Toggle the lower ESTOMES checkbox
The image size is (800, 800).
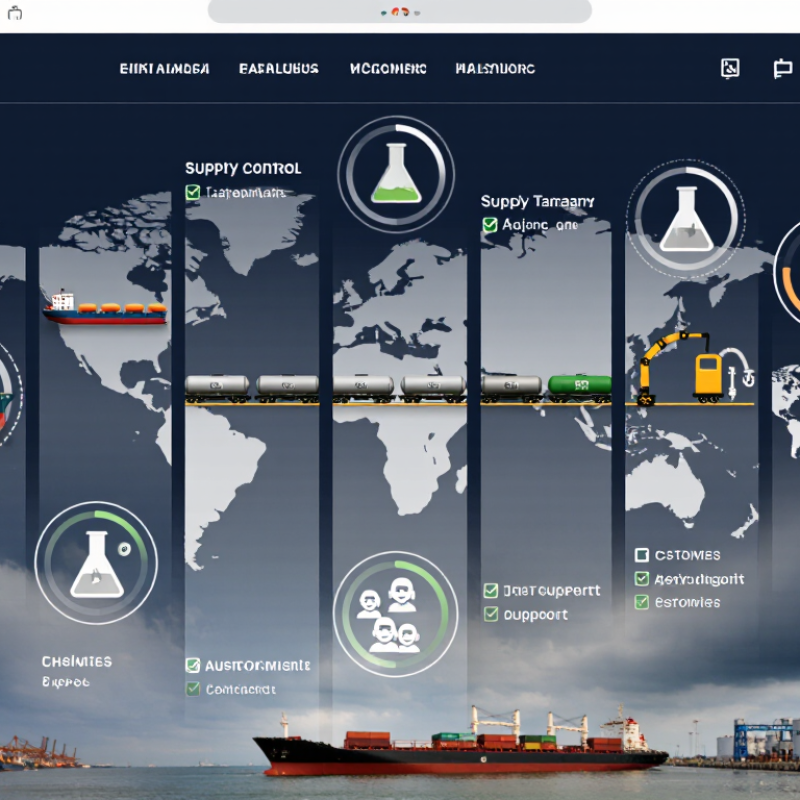642,602
